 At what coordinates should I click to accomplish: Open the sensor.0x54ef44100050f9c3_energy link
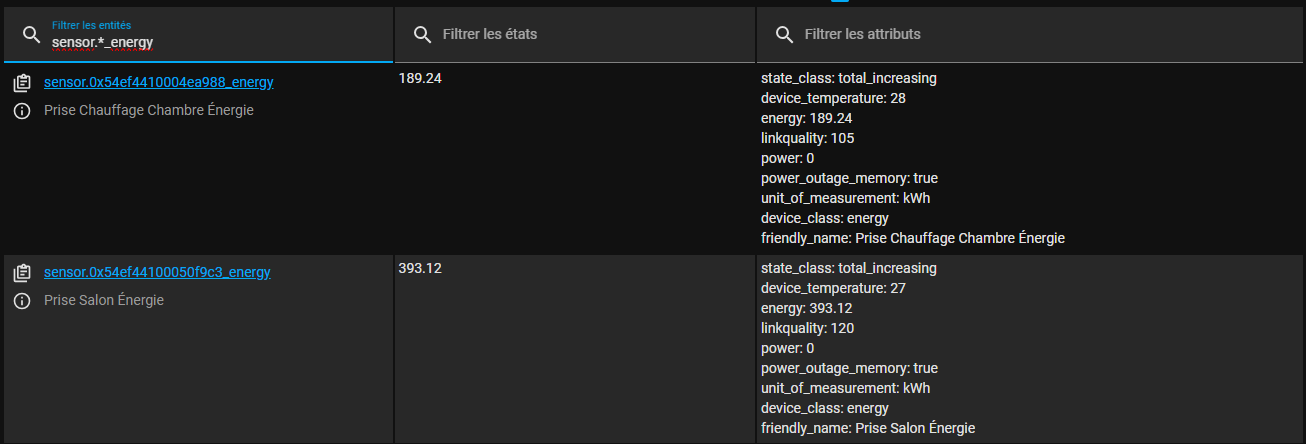tap(157, 272)
